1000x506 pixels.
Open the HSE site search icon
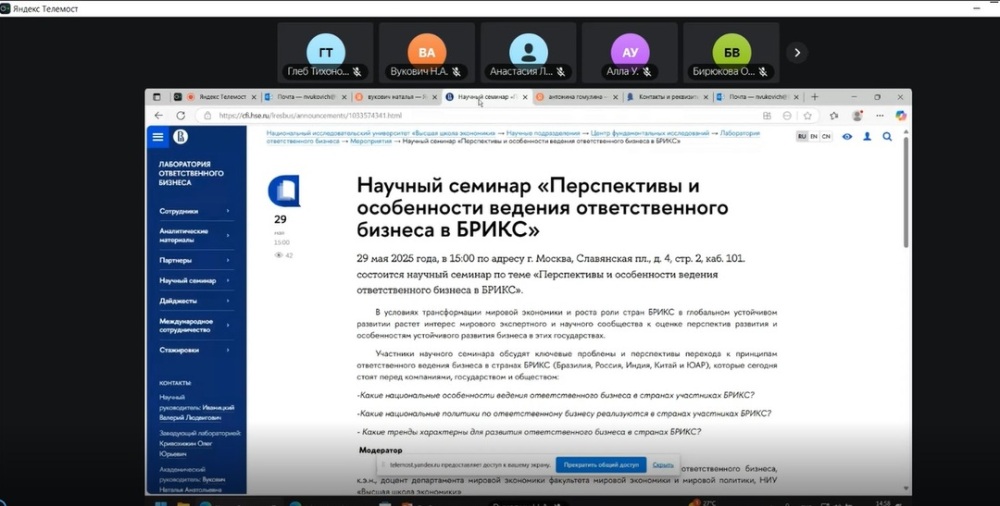click(x=887, y=137)
